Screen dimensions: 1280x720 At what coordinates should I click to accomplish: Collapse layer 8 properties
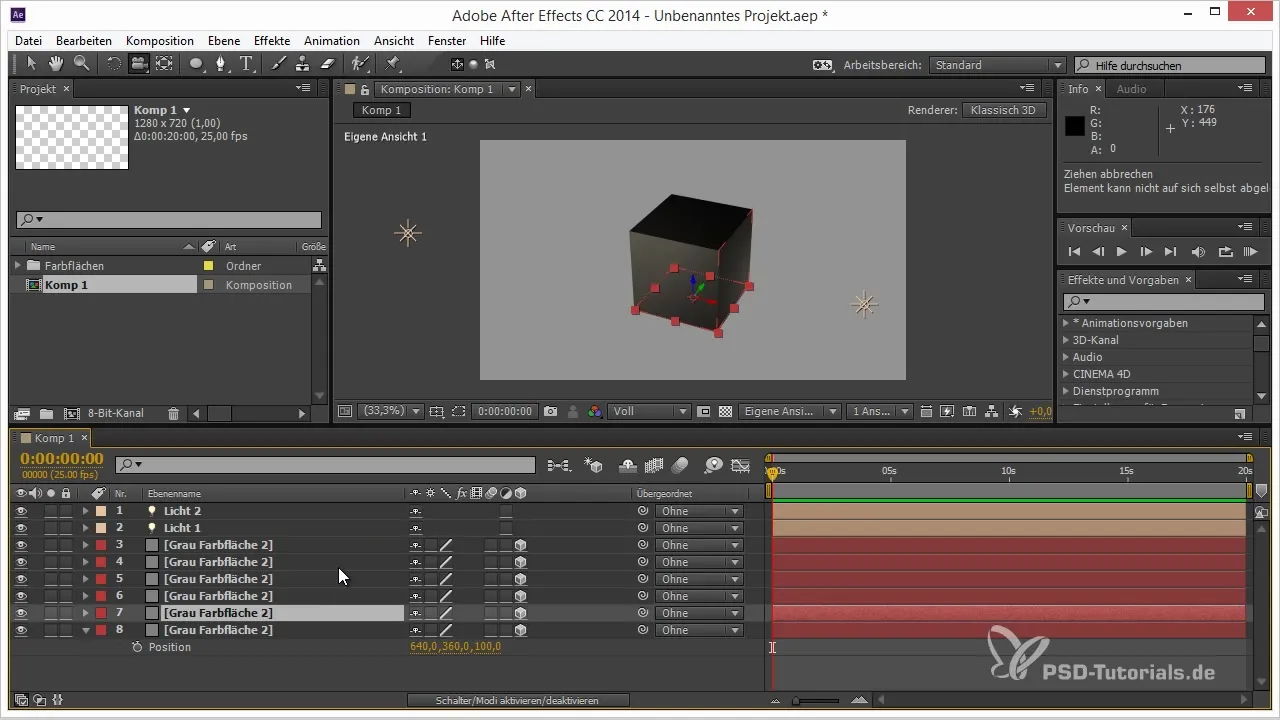[x=86, y=630]
